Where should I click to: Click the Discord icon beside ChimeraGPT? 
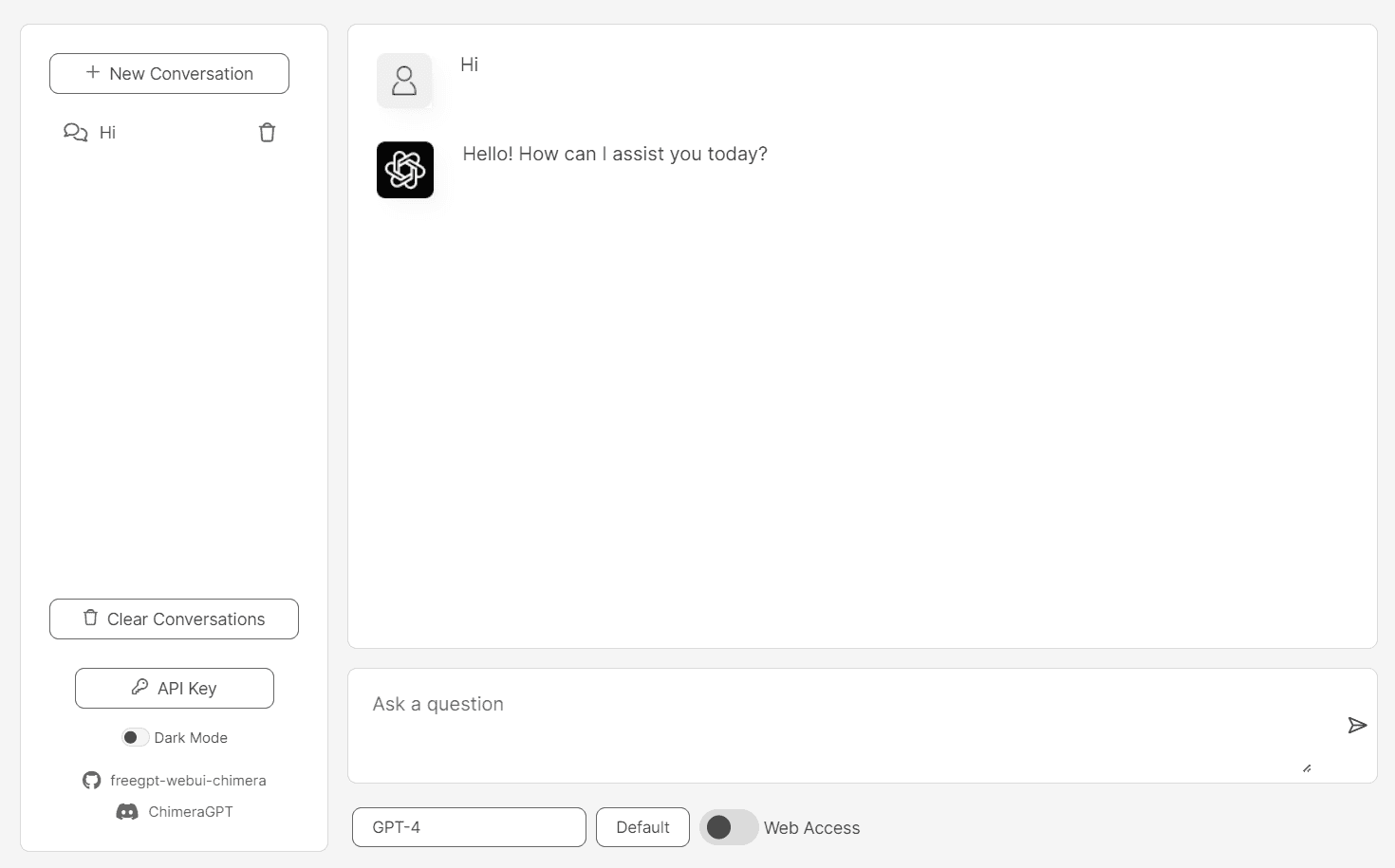click(127, 812)
